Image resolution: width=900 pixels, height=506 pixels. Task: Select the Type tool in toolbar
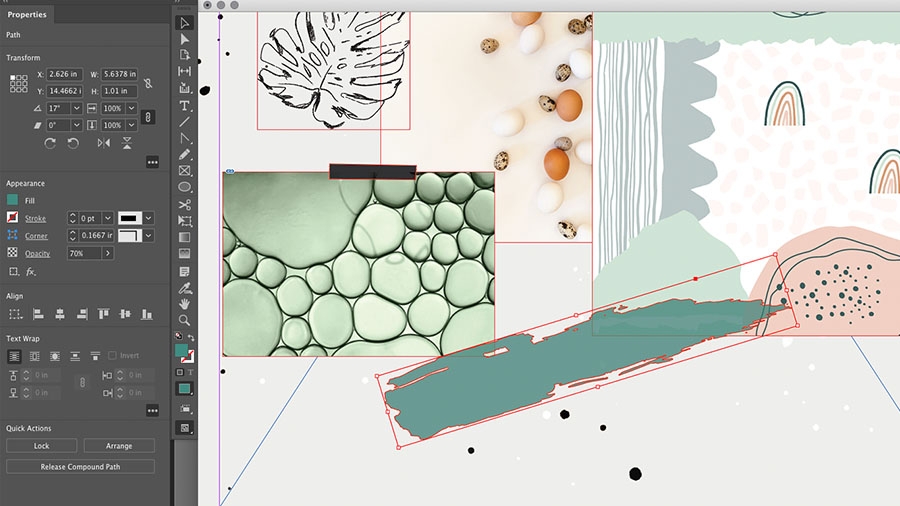click(x=184, y=106)
